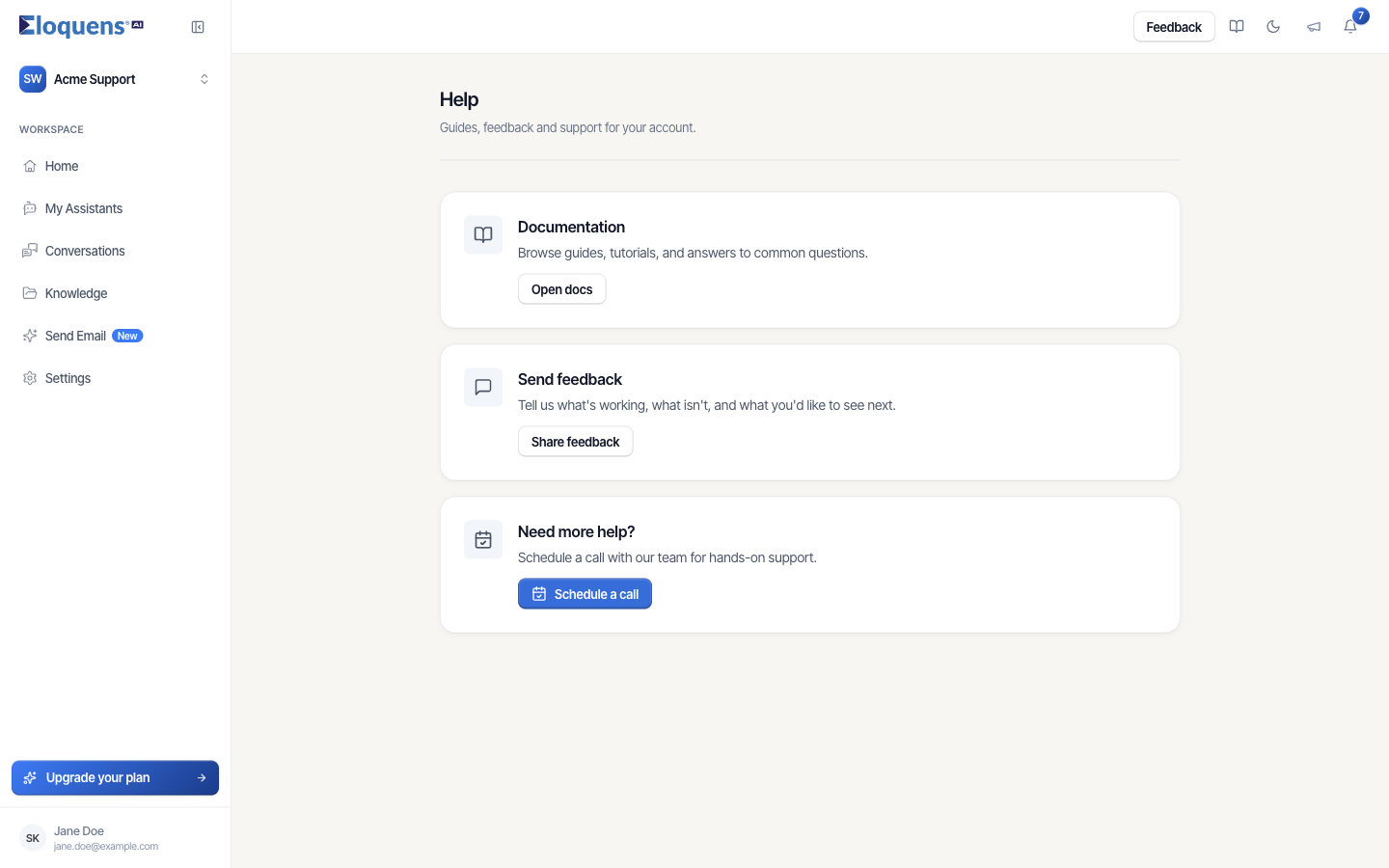Screen dimensions: 1389x868
Task: Click the calendar icon inside Schedule button
Action: (x=539, y=594)
